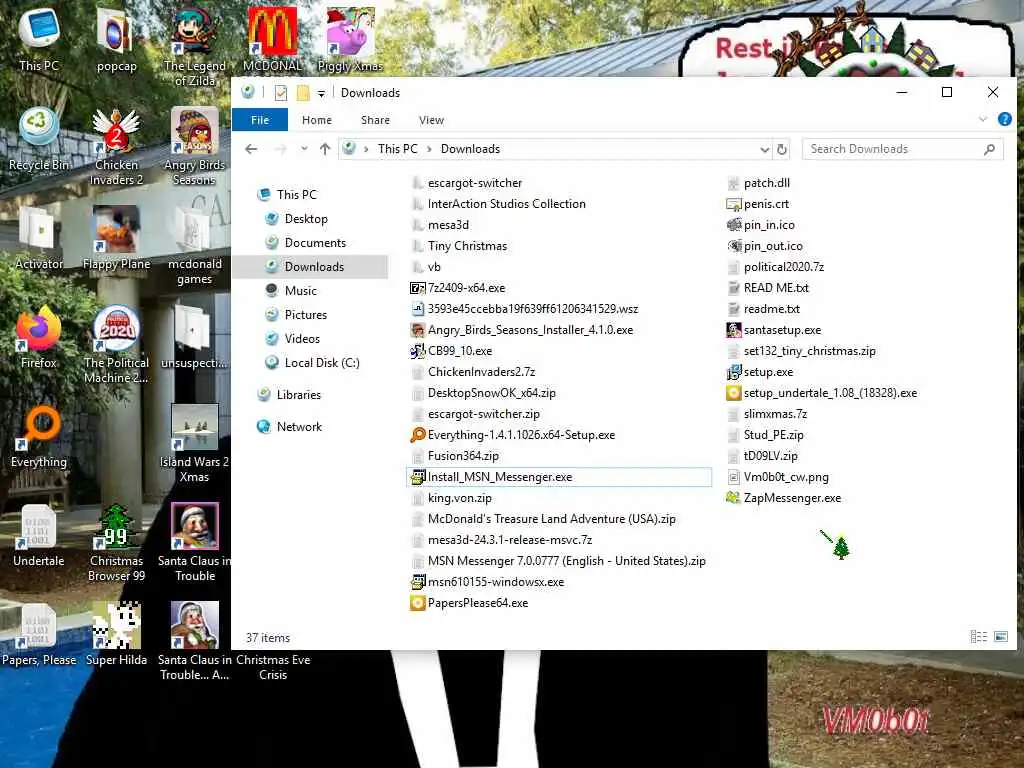The width and height of the screenshot is (1024, 768).
Task: Switch to large thumbnails view icon
Action: click(x=1000, y=636)
